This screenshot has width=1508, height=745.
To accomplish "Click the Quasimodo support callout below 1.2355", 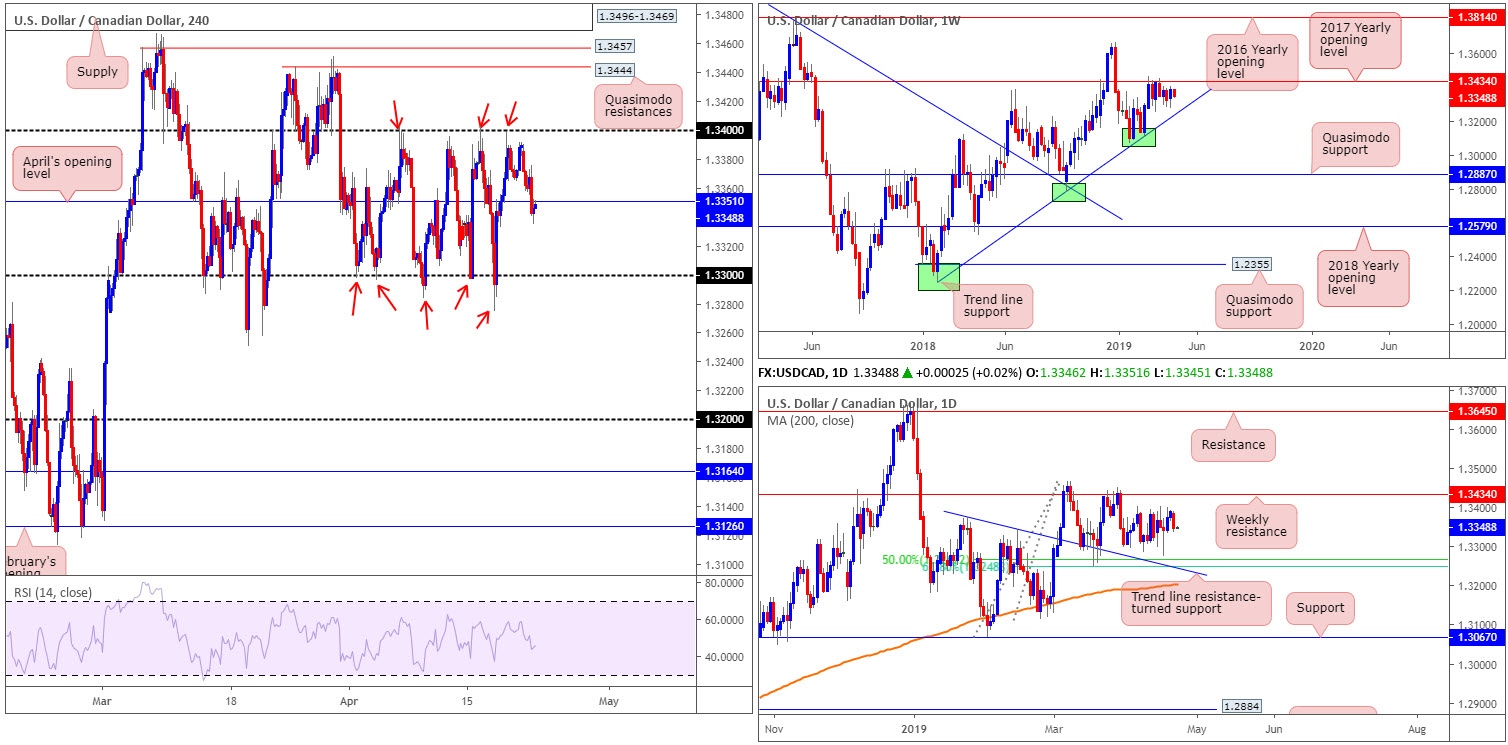I will pos(1258,305).
